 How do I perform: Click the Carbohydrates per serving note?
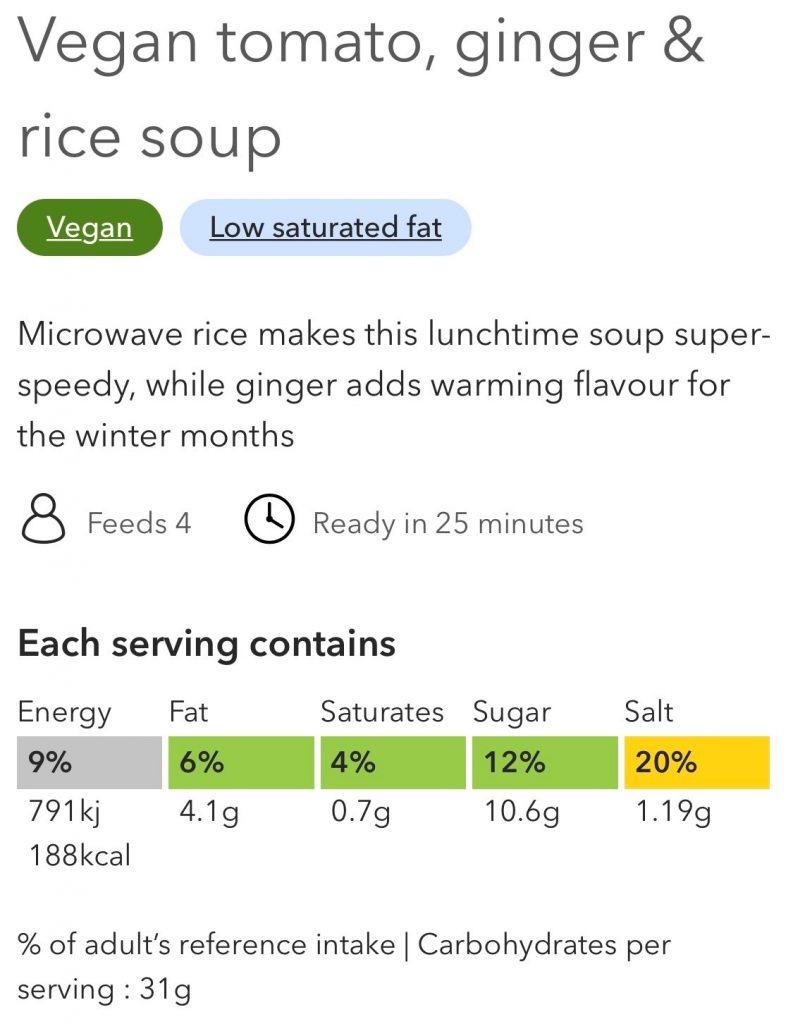pos(344,967)
